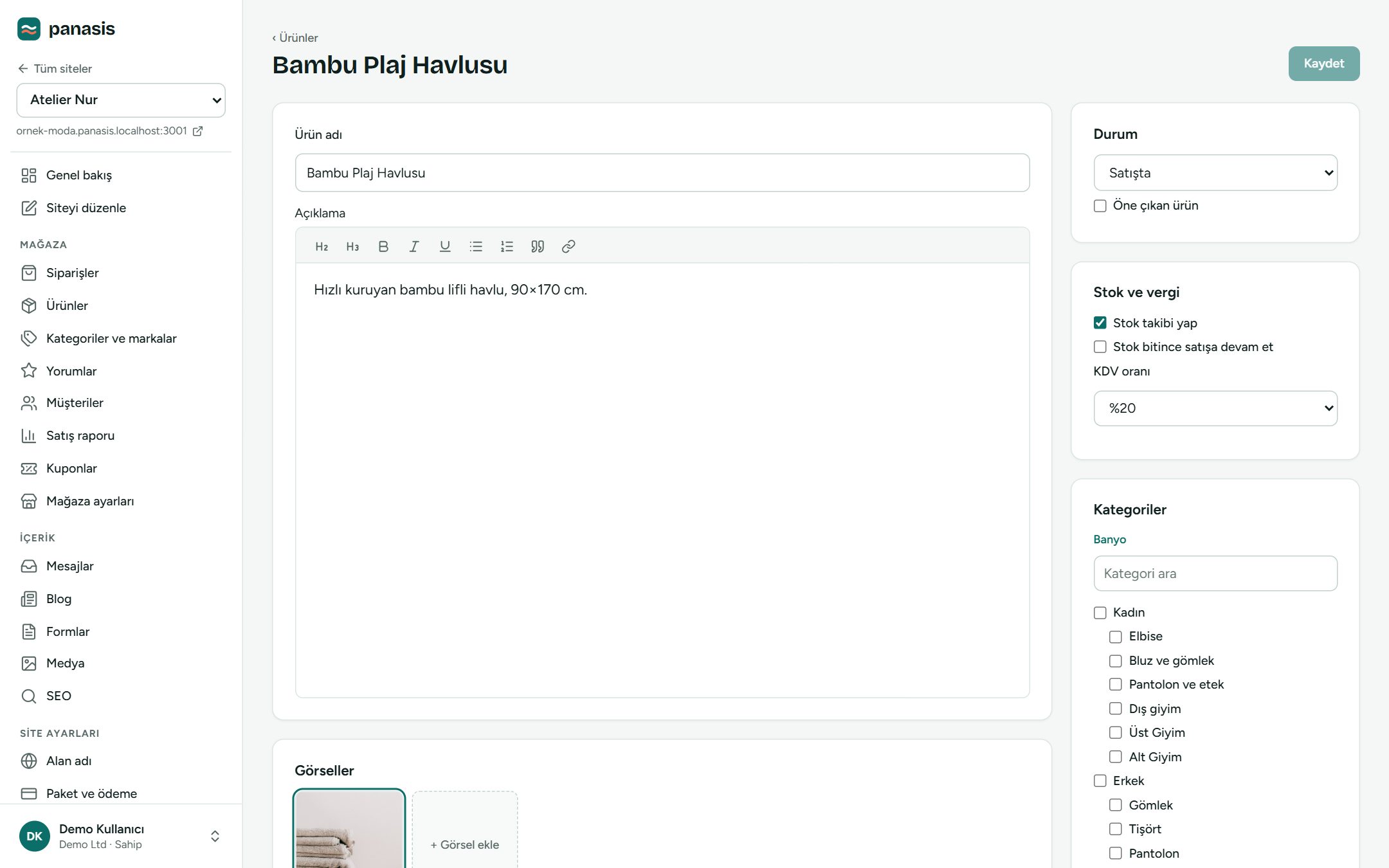Click the panasis logo icon
Image resolution: width=1389 pixels, height=868 pixels.
click(29, 29)
